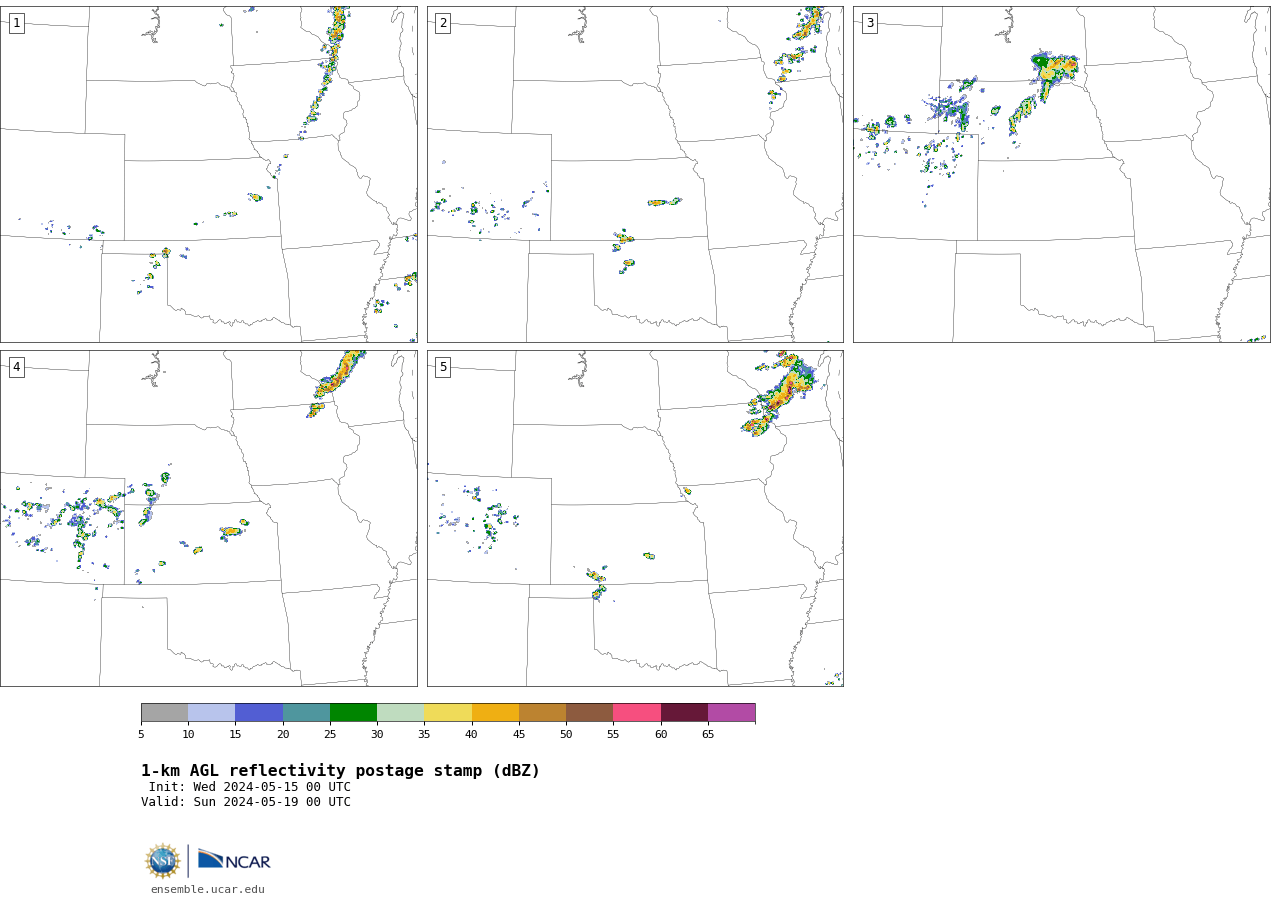Click the dark green 25-30 dBZ swatch

(353, 712)
